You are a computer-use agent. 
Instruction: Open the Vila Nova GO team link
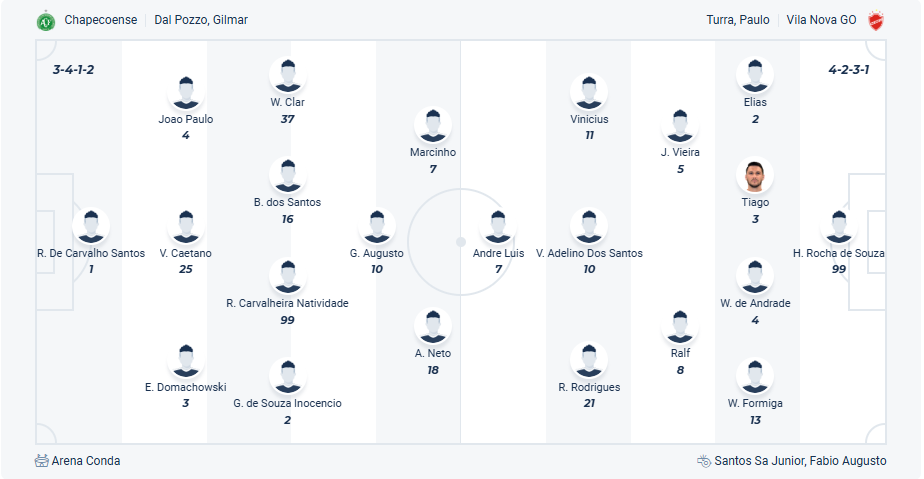[x=821, y=20]
